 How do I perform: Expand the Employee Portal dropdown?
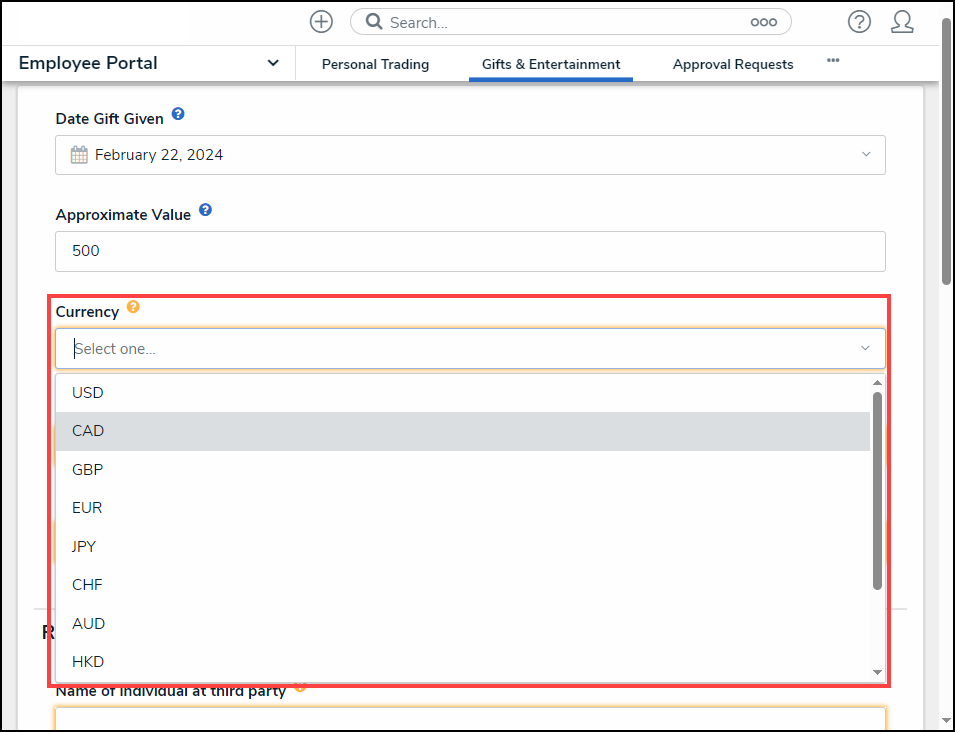pyautogui.click(x=273, y=63)
